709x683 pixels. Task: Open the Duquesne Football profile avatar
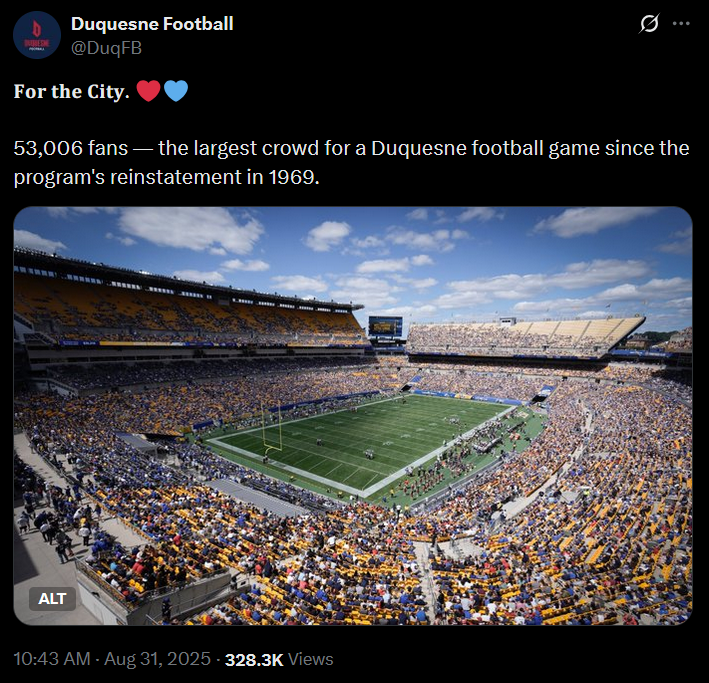[x=37, y=35]
